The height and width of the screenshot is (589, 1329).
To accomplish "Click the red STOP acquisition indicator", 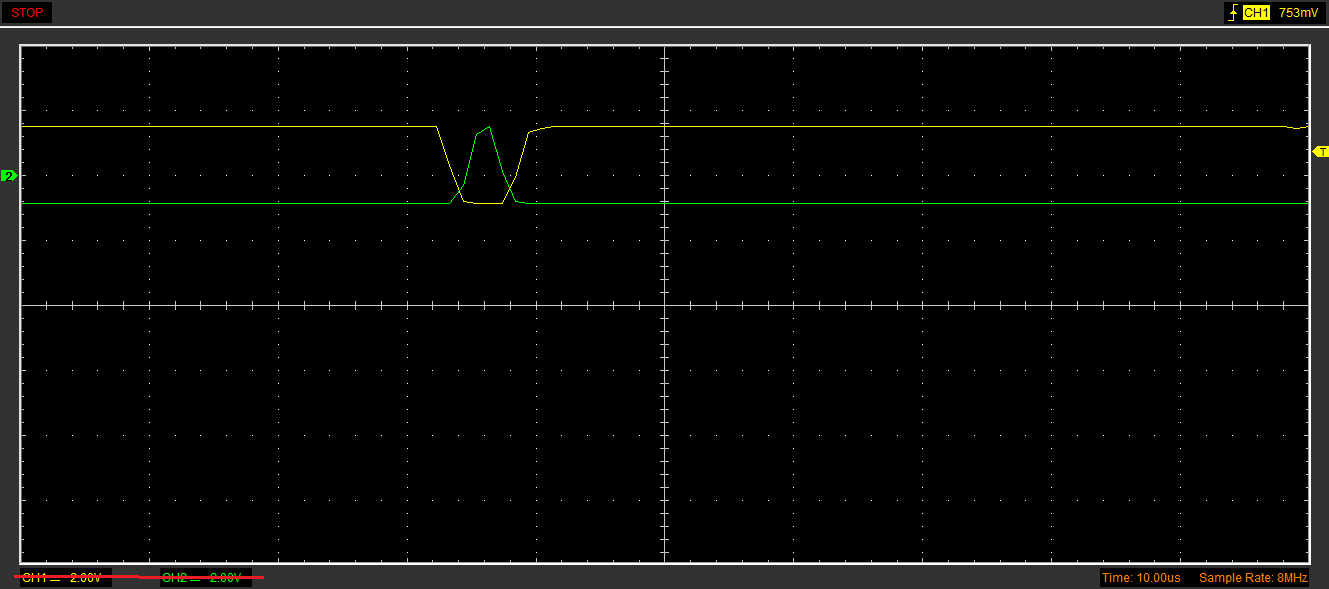I will pyautogui.click(x=27, y=13).
